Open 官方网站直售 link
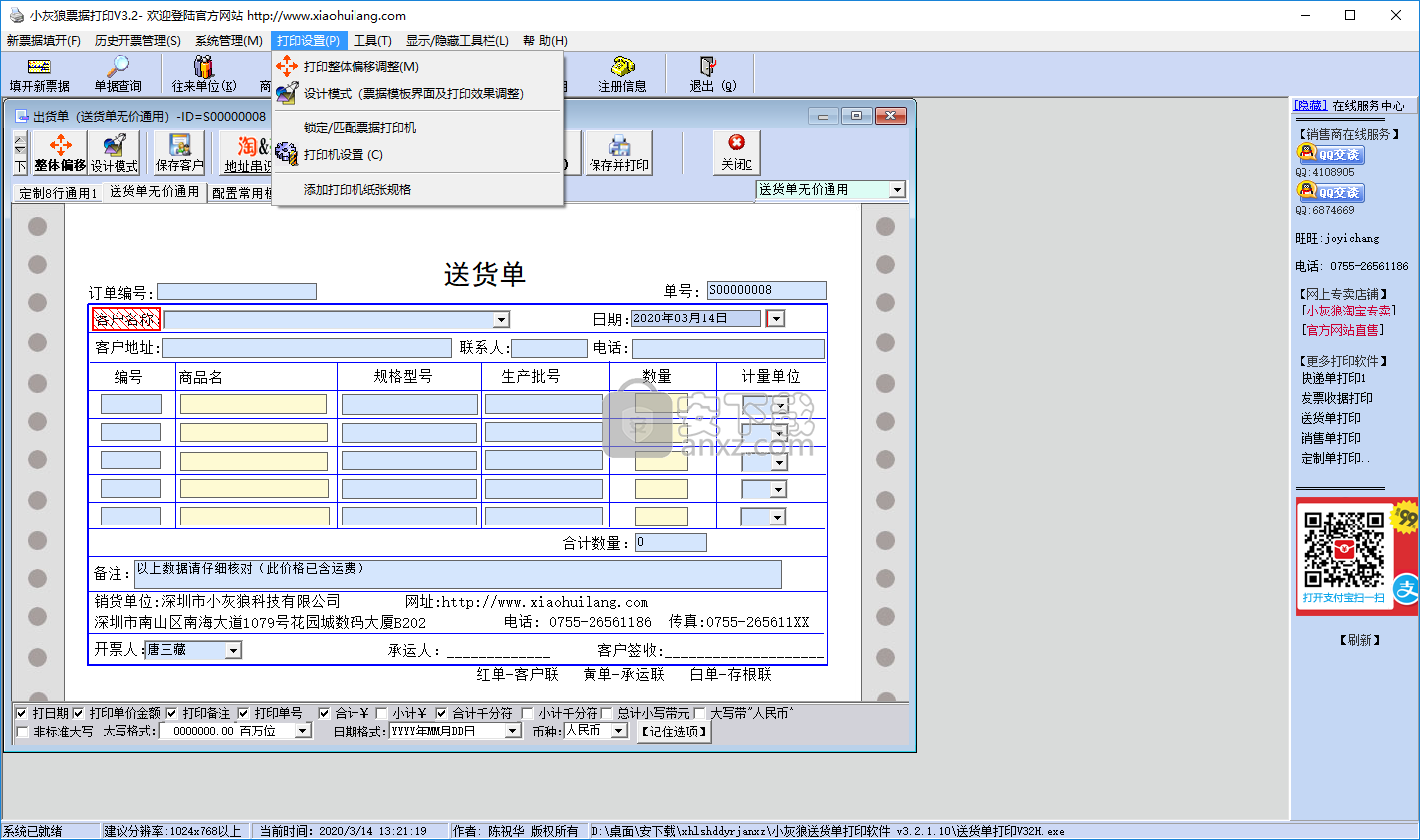Image resolution: width=1420 pixels, height=840 pixels. pos(1343,330)
